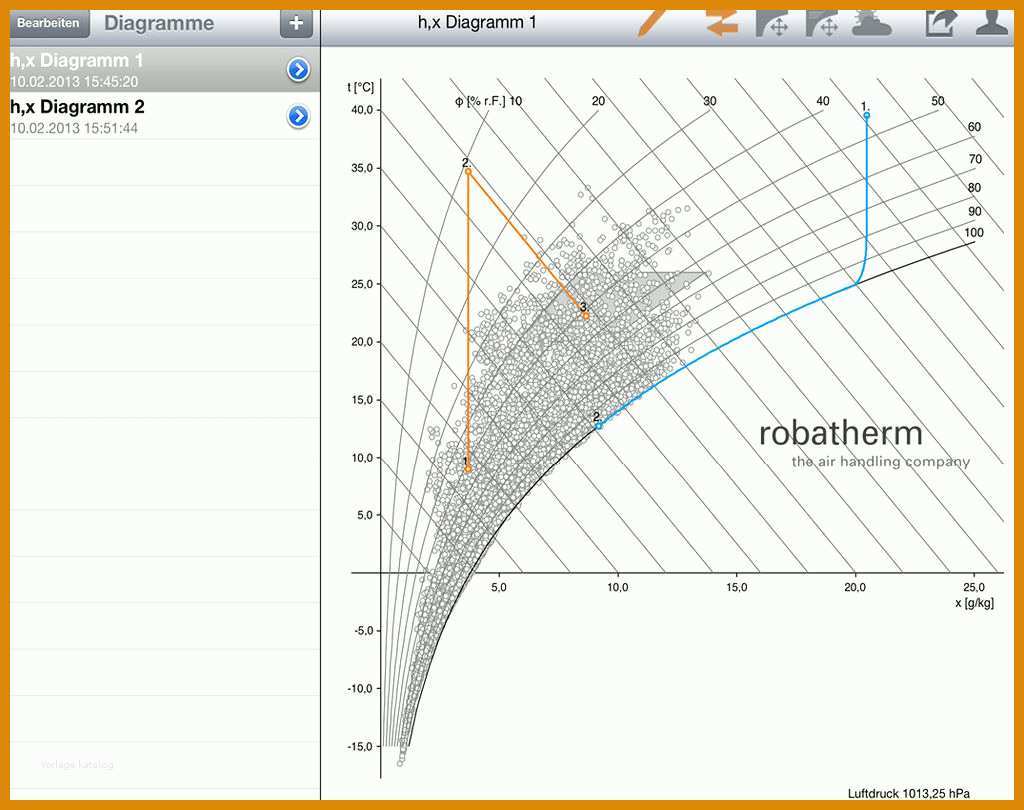Click the share/export icon
The image size is (1024, 810).
coord(941,24)
